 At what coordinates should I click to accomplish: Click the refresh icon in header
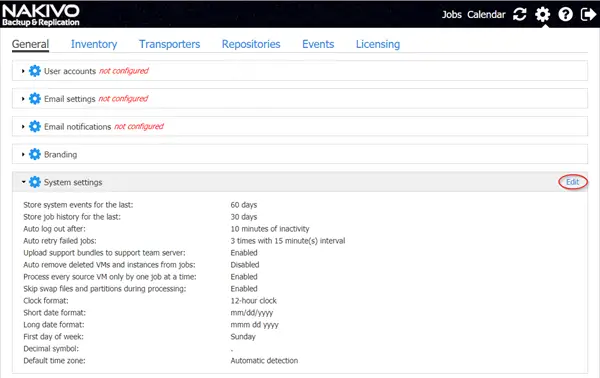(520, 15)
